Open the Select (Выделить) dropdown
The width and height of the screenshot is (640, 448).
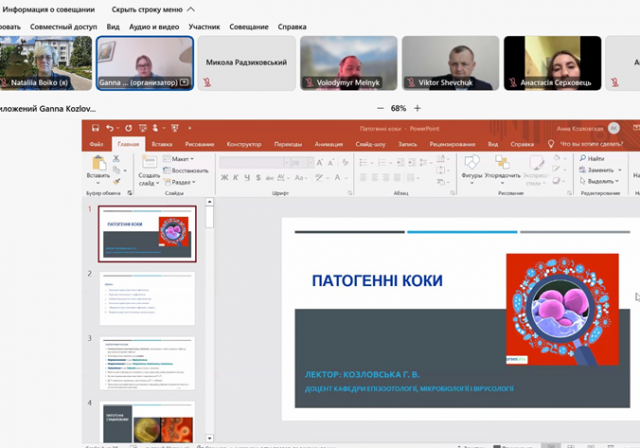tap(602, 182)
